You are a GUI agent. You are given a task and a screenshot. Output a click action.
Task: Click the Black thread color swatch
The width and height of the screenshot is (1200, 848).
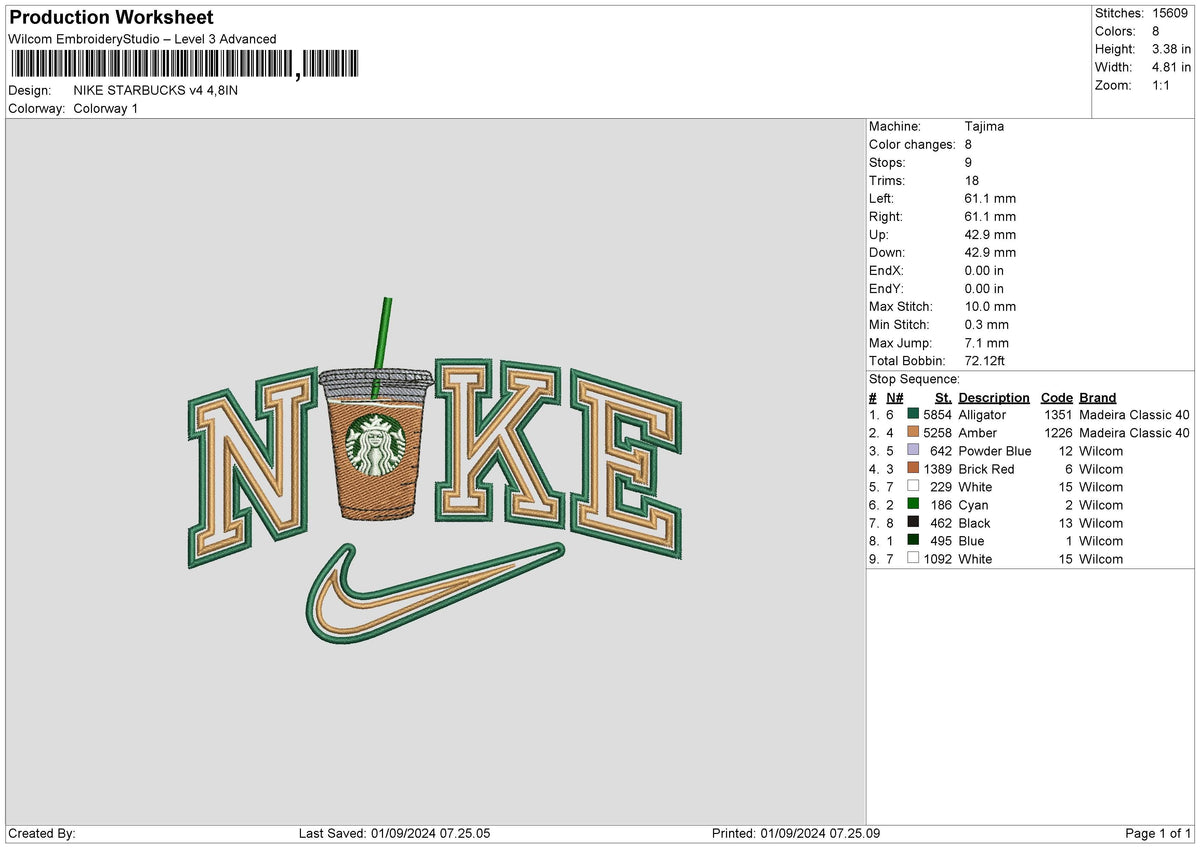point(913,522)
